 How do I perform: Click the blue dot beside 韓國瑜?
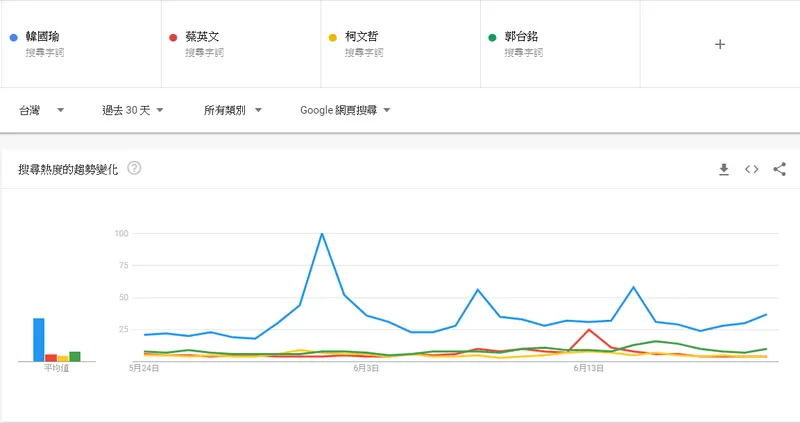pos(13,38)
